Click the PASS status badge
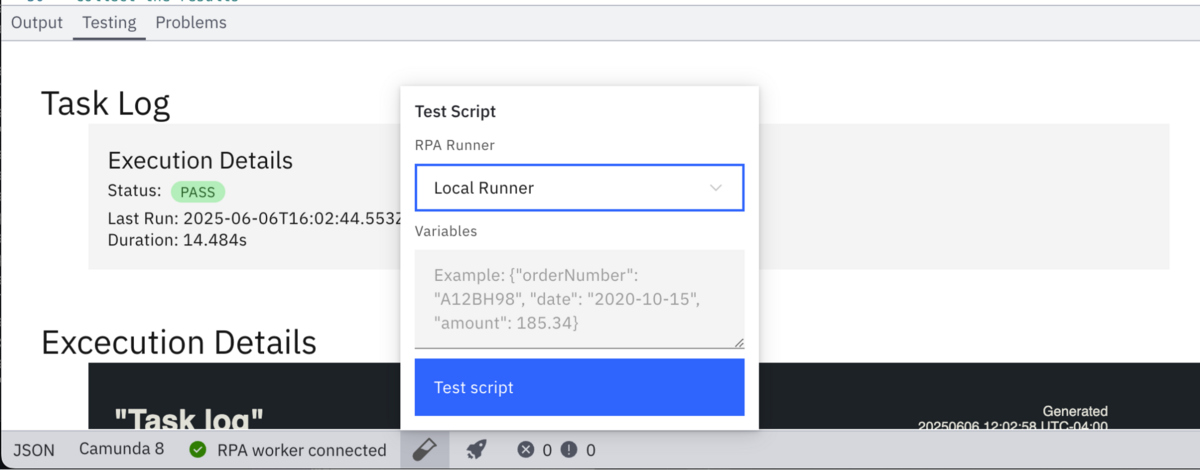 [x=198, y=192]
